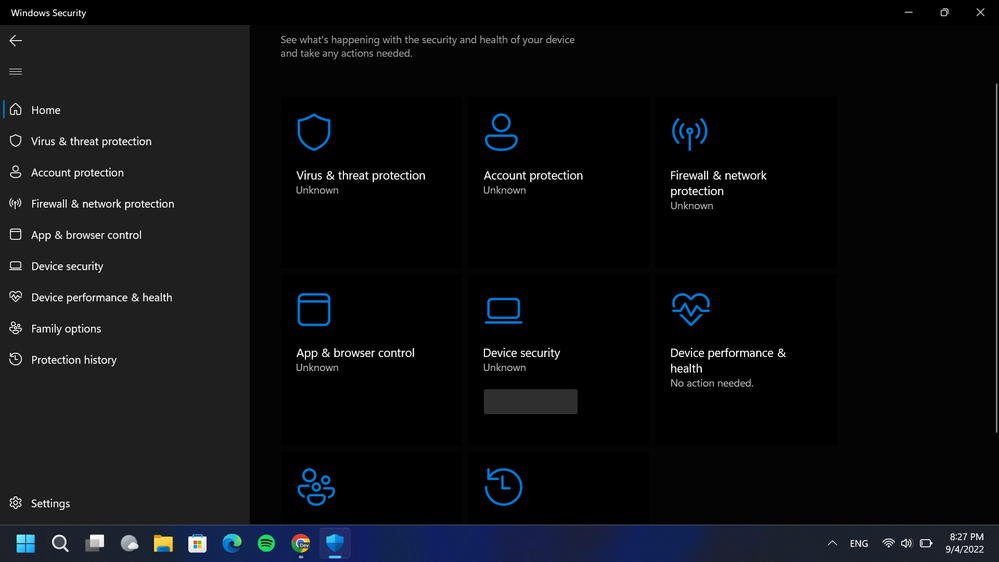The width and height of the screenshot is (999, 562).
Task: Open Microsoft Store from taskbar
Action: (198, 544)
